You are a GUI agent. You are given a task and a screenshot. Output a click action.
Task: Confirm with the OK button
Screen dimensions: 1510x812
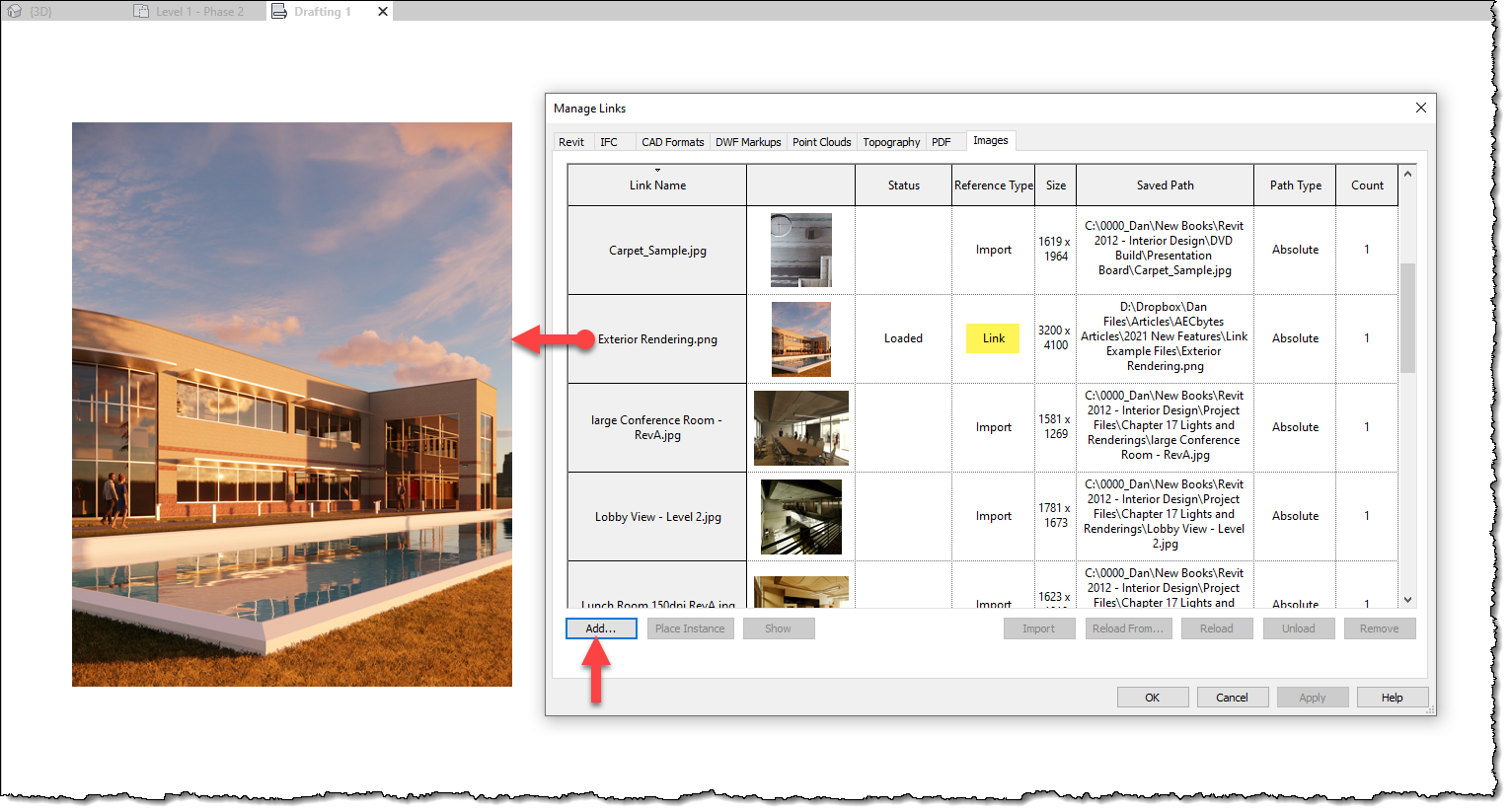(1153, 697)
